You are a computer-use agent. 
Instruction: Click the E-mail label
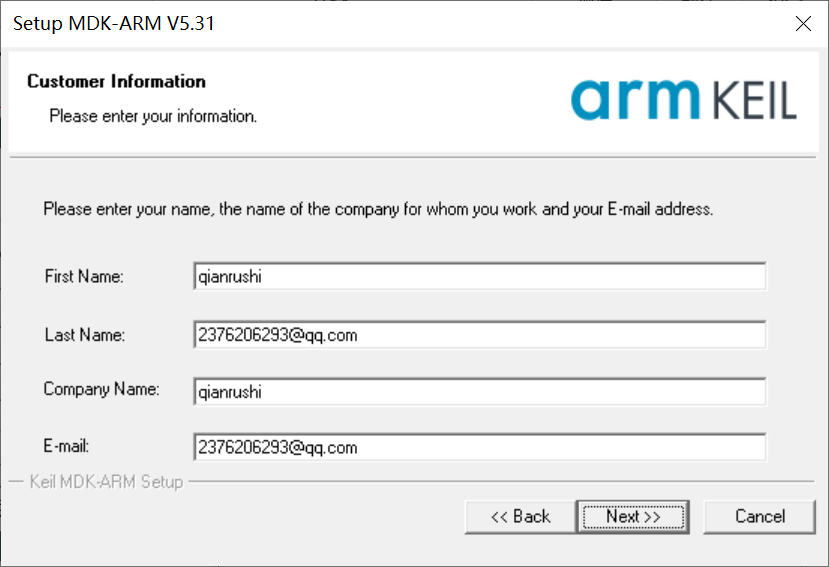68,446
